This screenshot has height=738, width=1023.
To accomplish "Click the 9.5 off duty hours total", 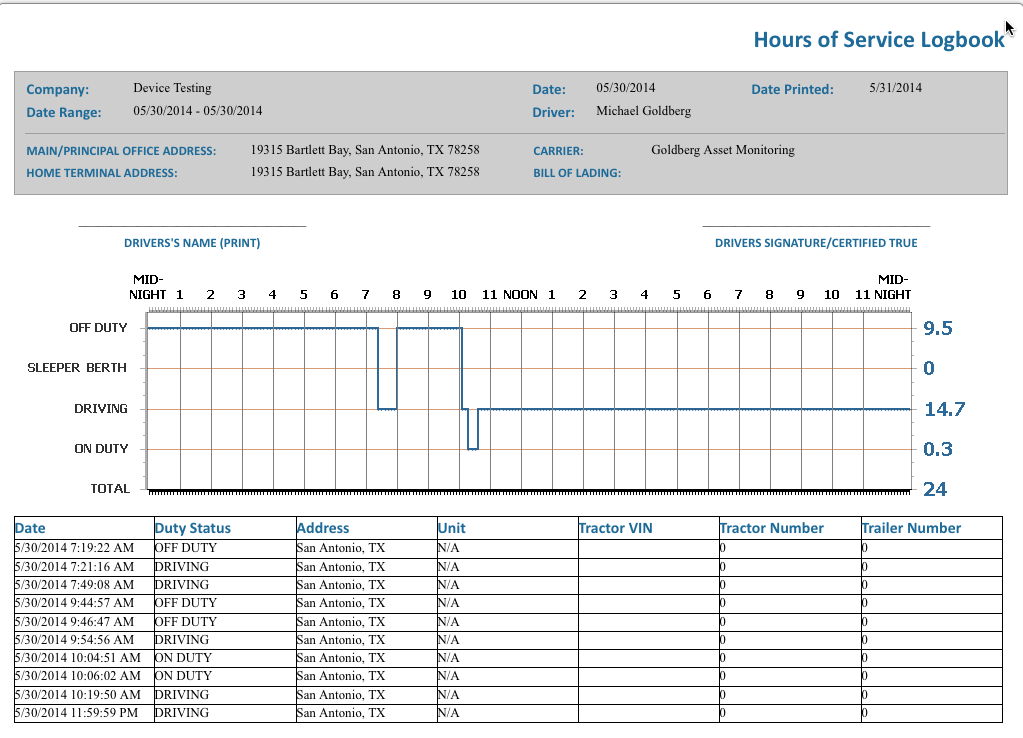I will click(937, 329).
